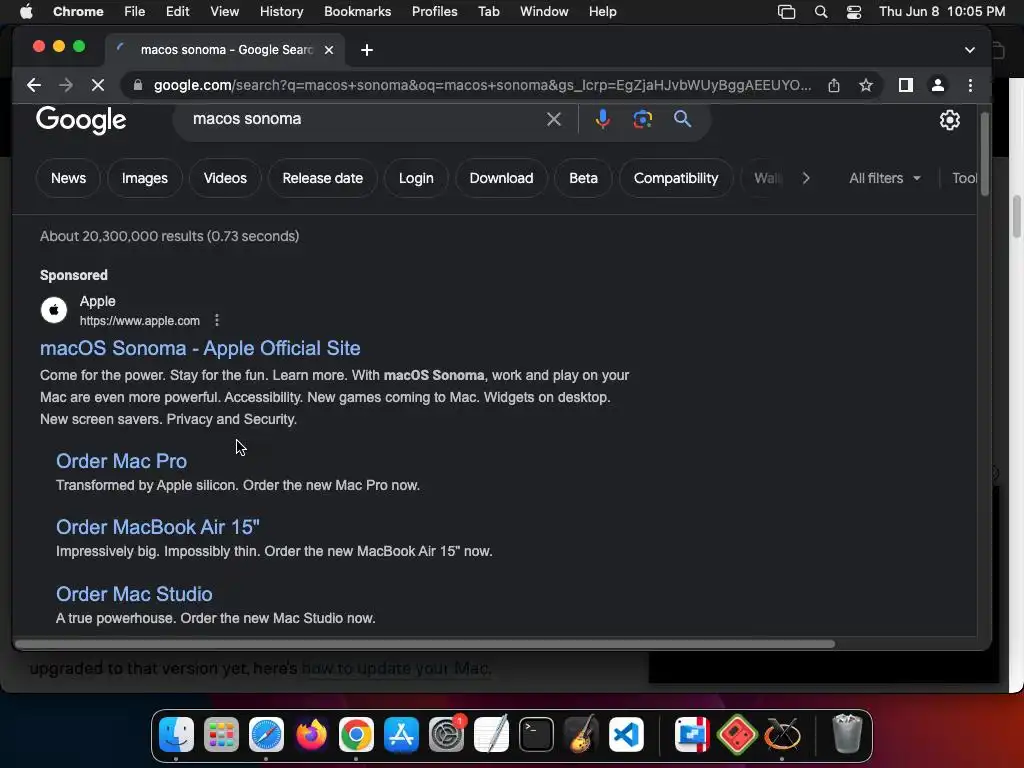The height and width of the screenshot is (768, 1024).
Task: Launch Safari from the Dock
Action: click(266, 734)
